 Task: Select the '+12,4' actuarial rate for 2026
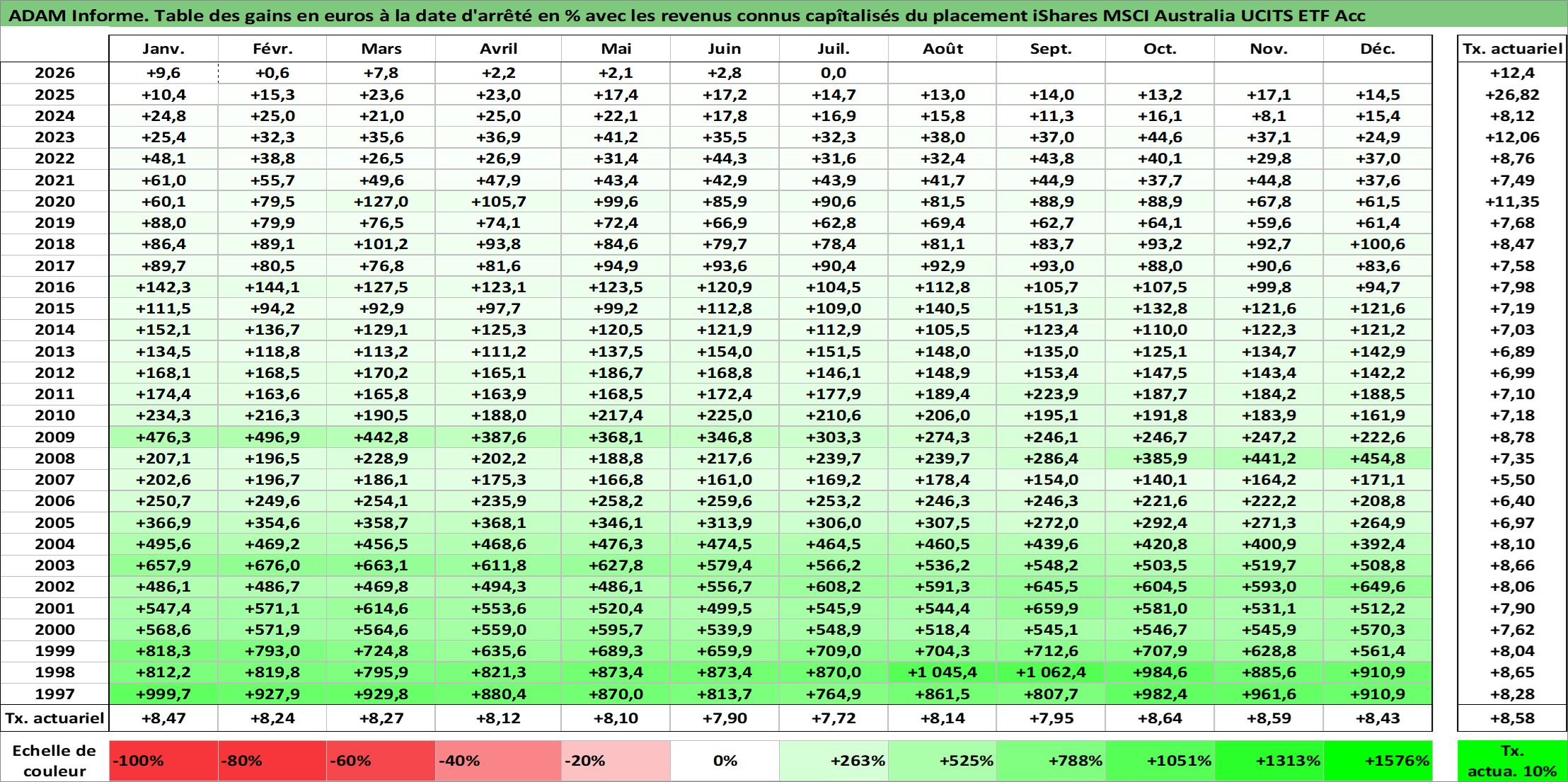click(x=1512, y=73)
